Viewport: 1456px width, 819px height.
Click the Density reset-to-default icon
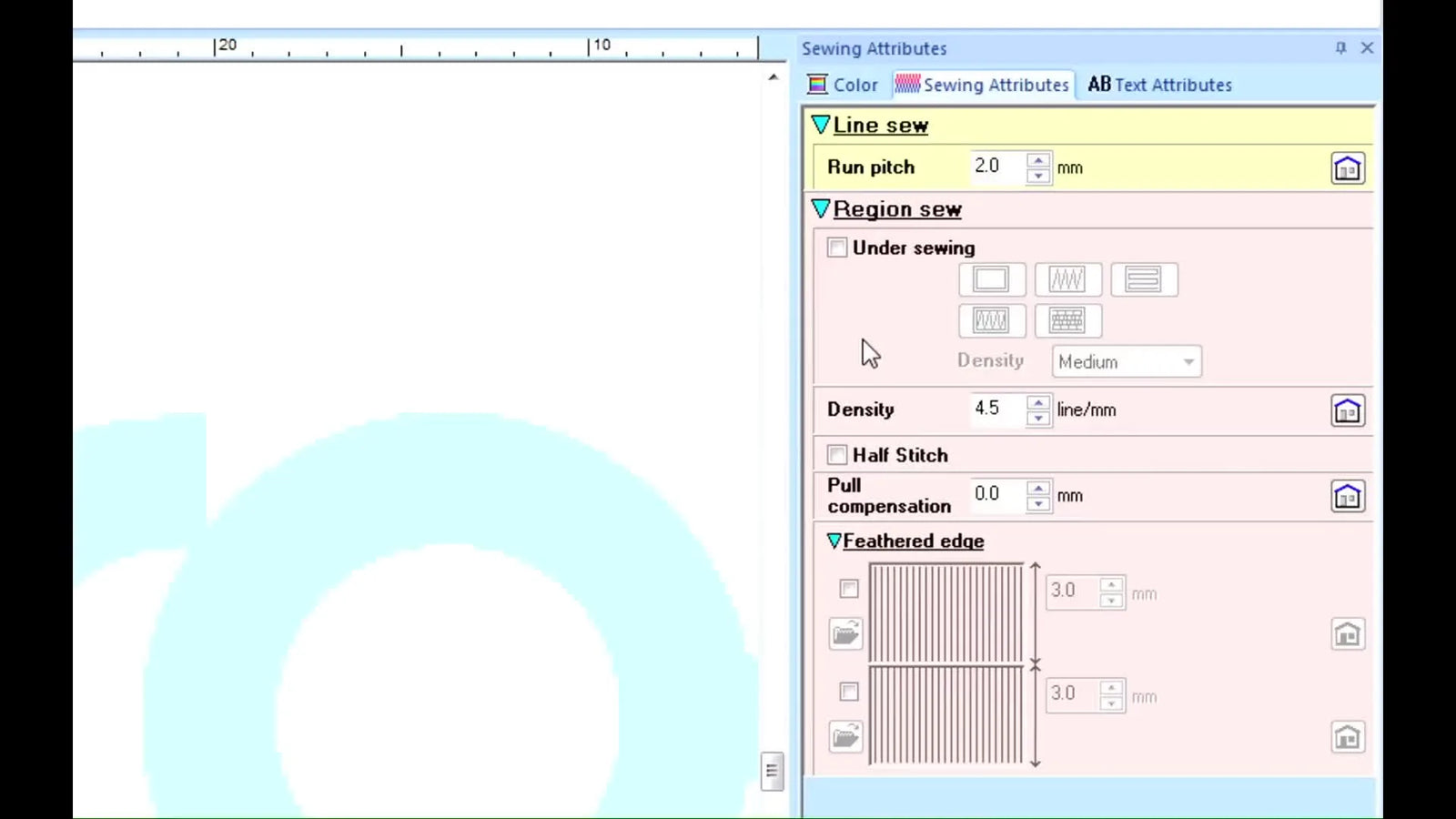pos(1347,410)
